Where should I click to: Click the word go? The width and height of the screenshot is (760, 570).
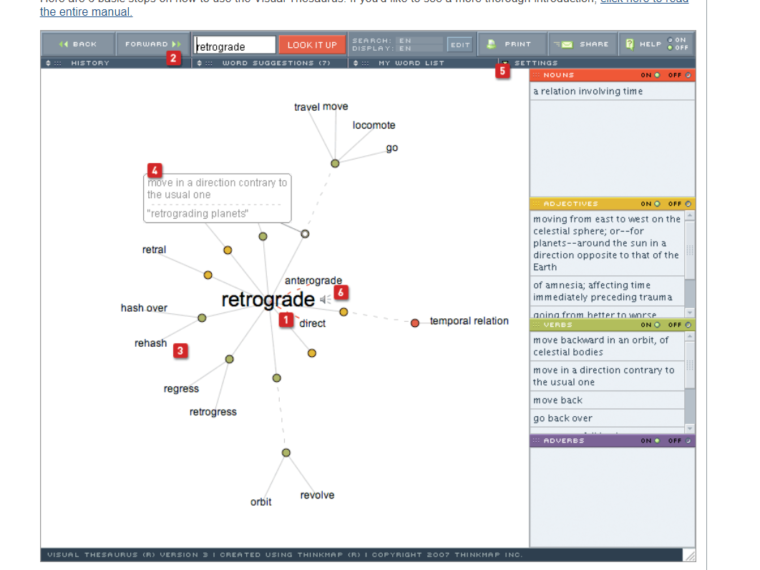392,148
